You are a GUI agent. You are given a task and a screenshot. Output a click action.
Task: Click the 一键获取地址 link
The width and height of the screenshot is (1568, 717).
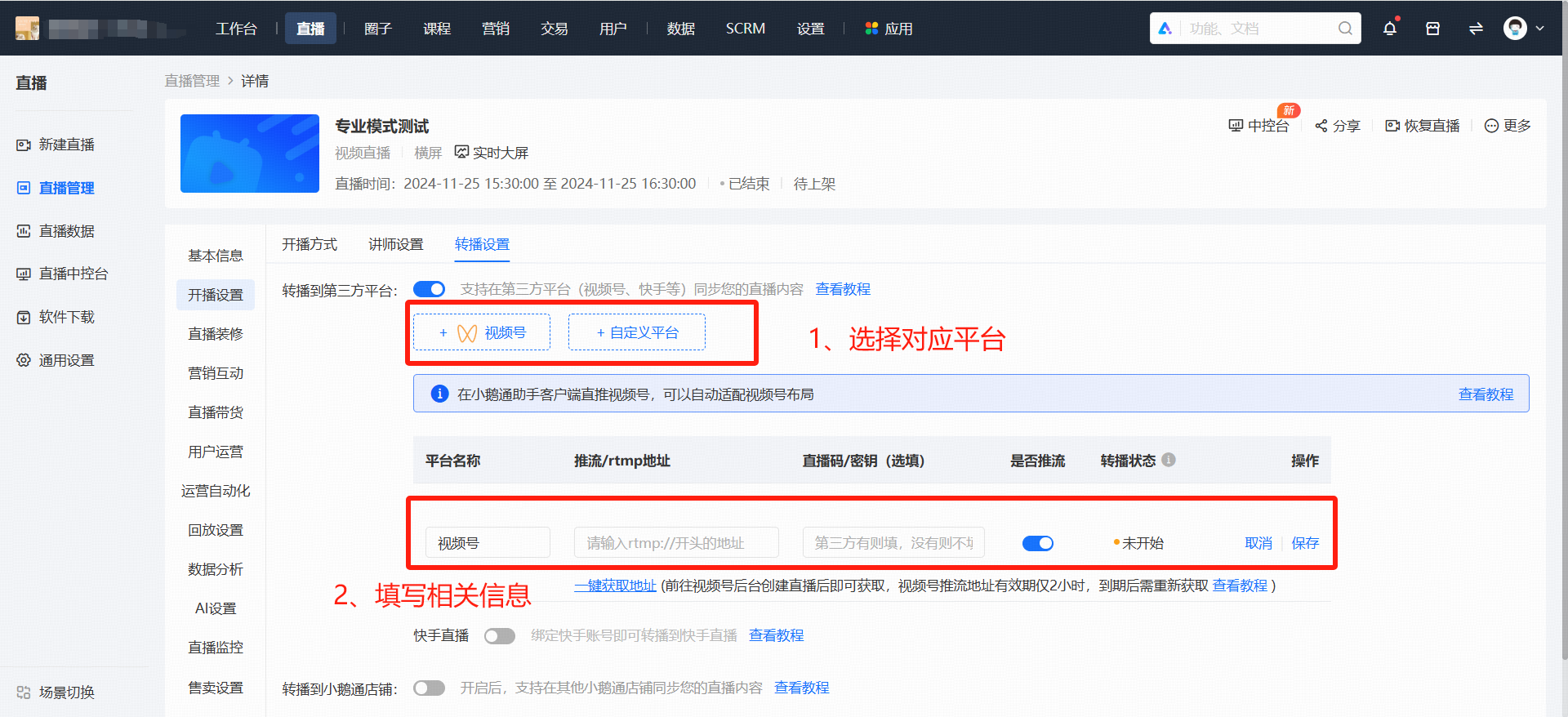(x=615, y=586)
